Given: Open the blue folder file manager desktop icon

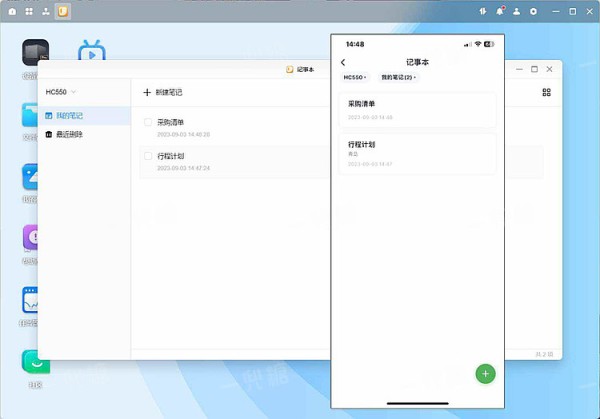Looking at the screenshot, I should [30, 114].
